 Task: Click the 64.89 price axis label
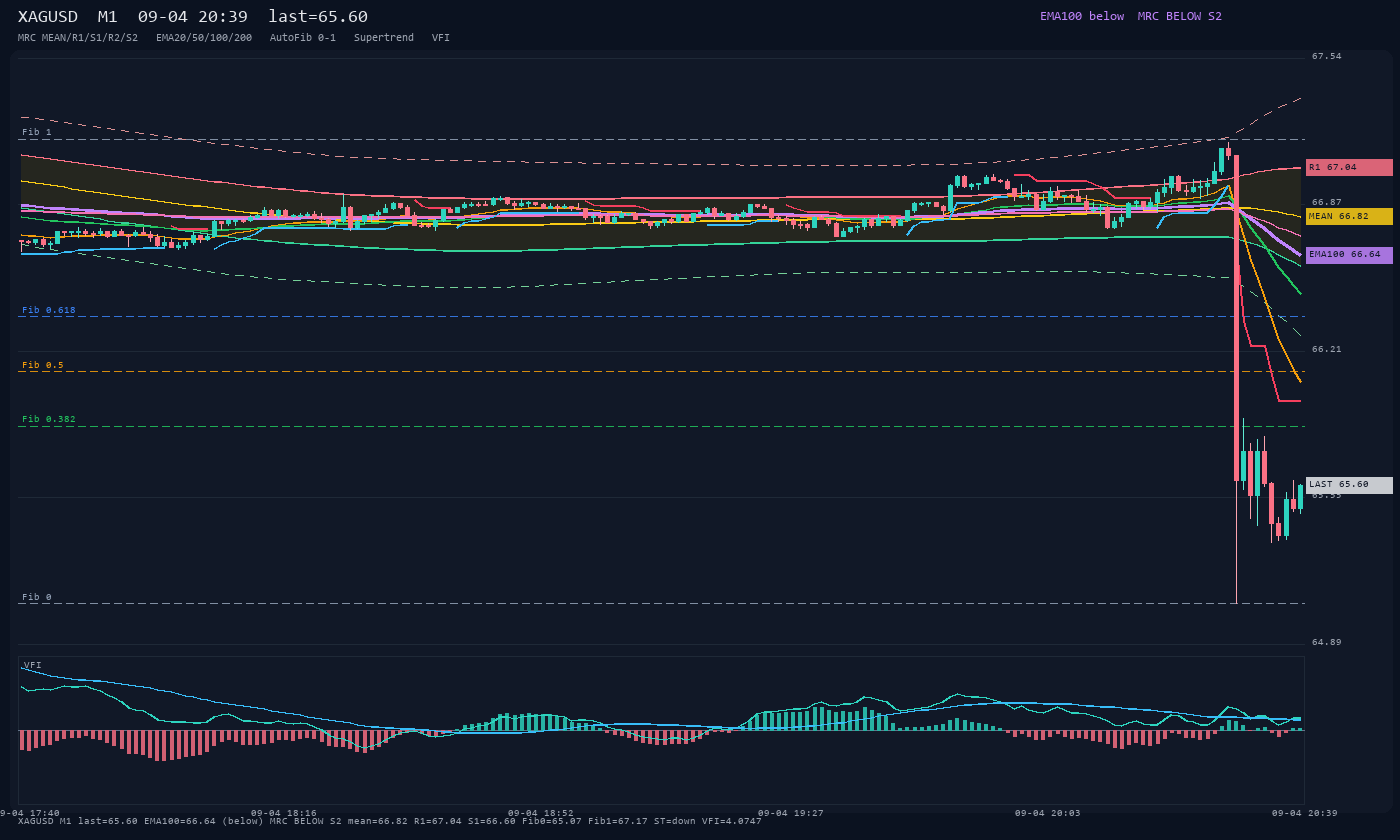click(1327, 642)
